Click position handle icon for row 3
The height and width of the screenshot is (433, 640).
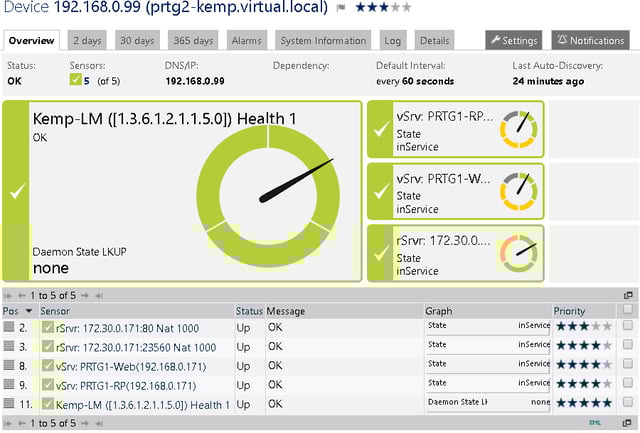click(x=9, y=346)
